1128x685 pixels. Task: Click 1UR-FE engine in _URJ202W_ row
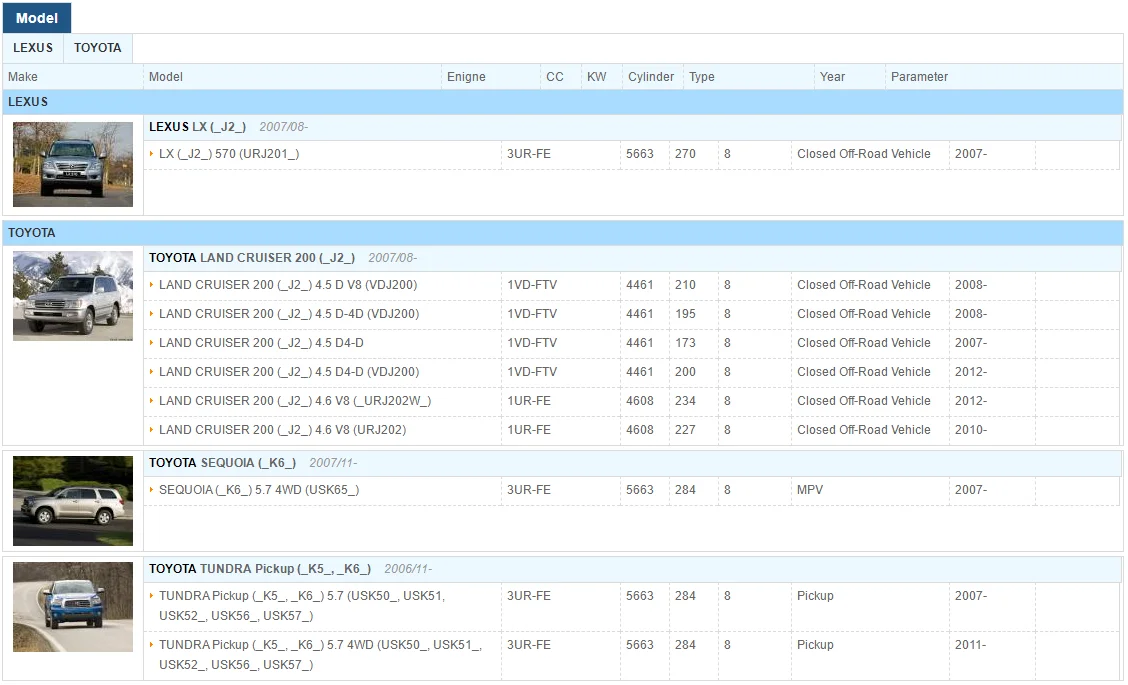529,401
